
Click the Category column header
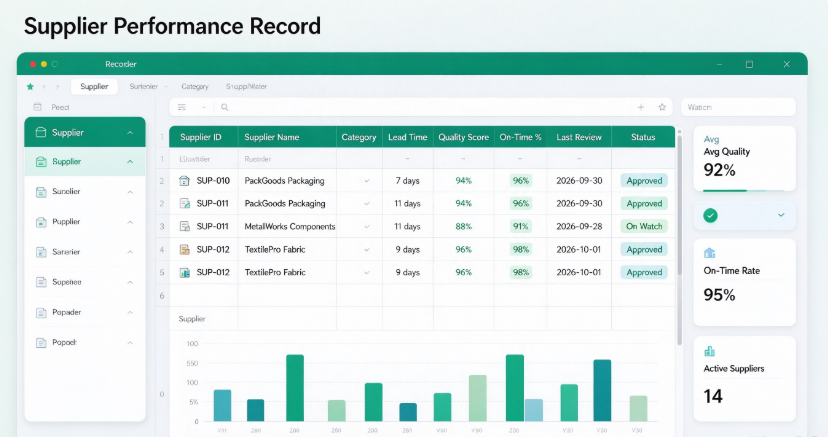click(x=359, y=137)
